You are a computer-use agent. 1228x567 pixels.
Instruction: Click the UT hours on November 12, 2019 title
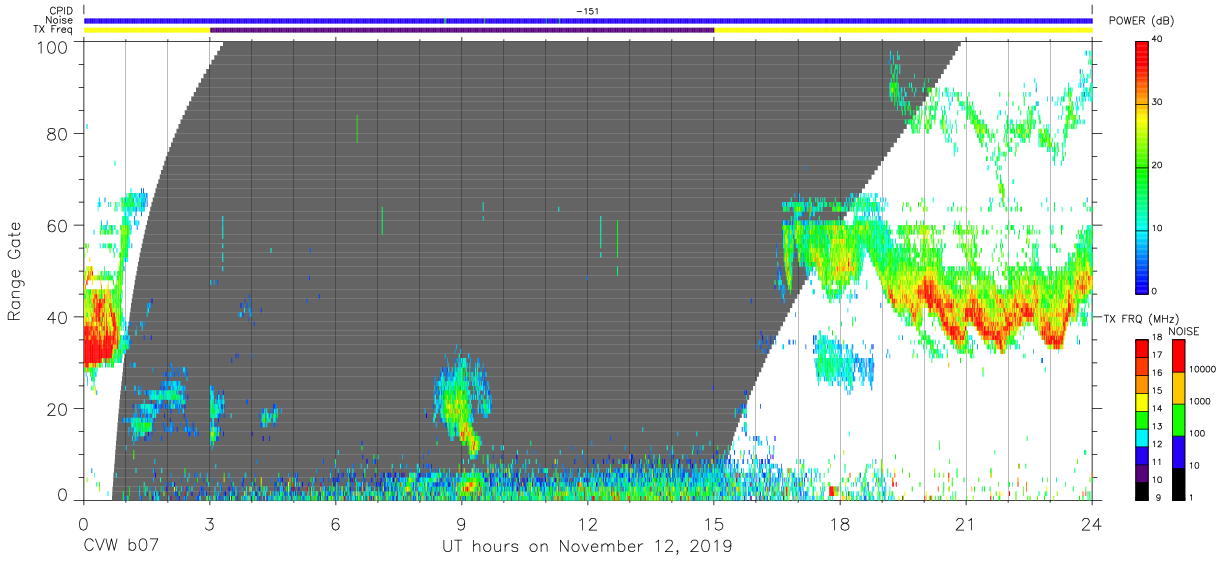tap(588, 547)
